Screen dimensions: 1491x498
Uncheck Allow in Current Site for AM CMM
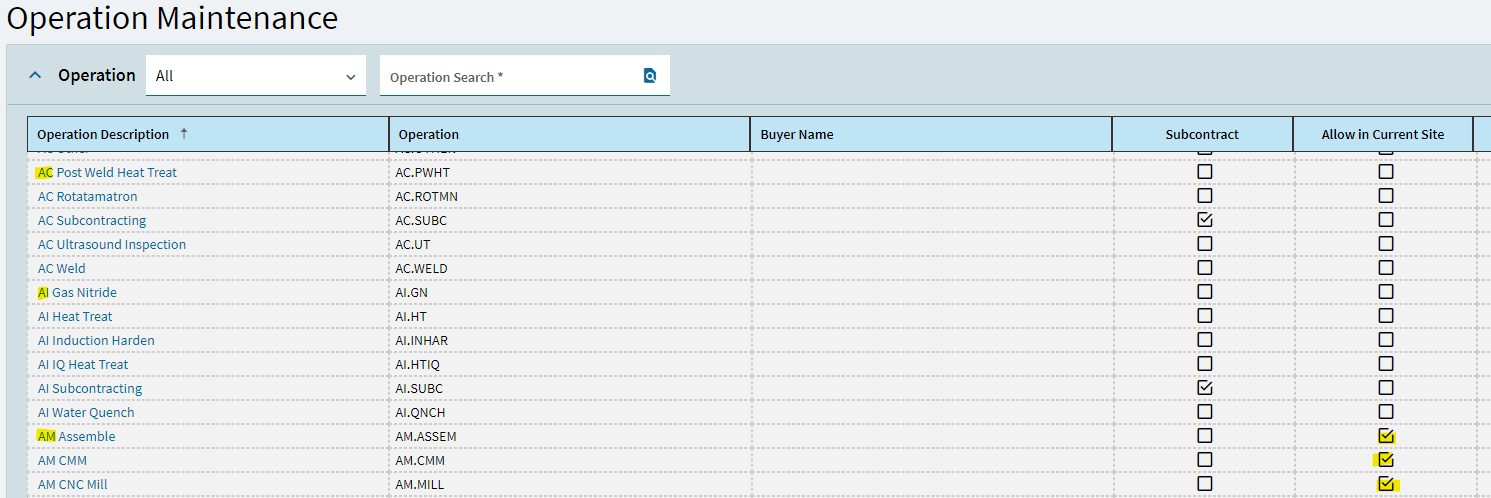point(1386,459)
